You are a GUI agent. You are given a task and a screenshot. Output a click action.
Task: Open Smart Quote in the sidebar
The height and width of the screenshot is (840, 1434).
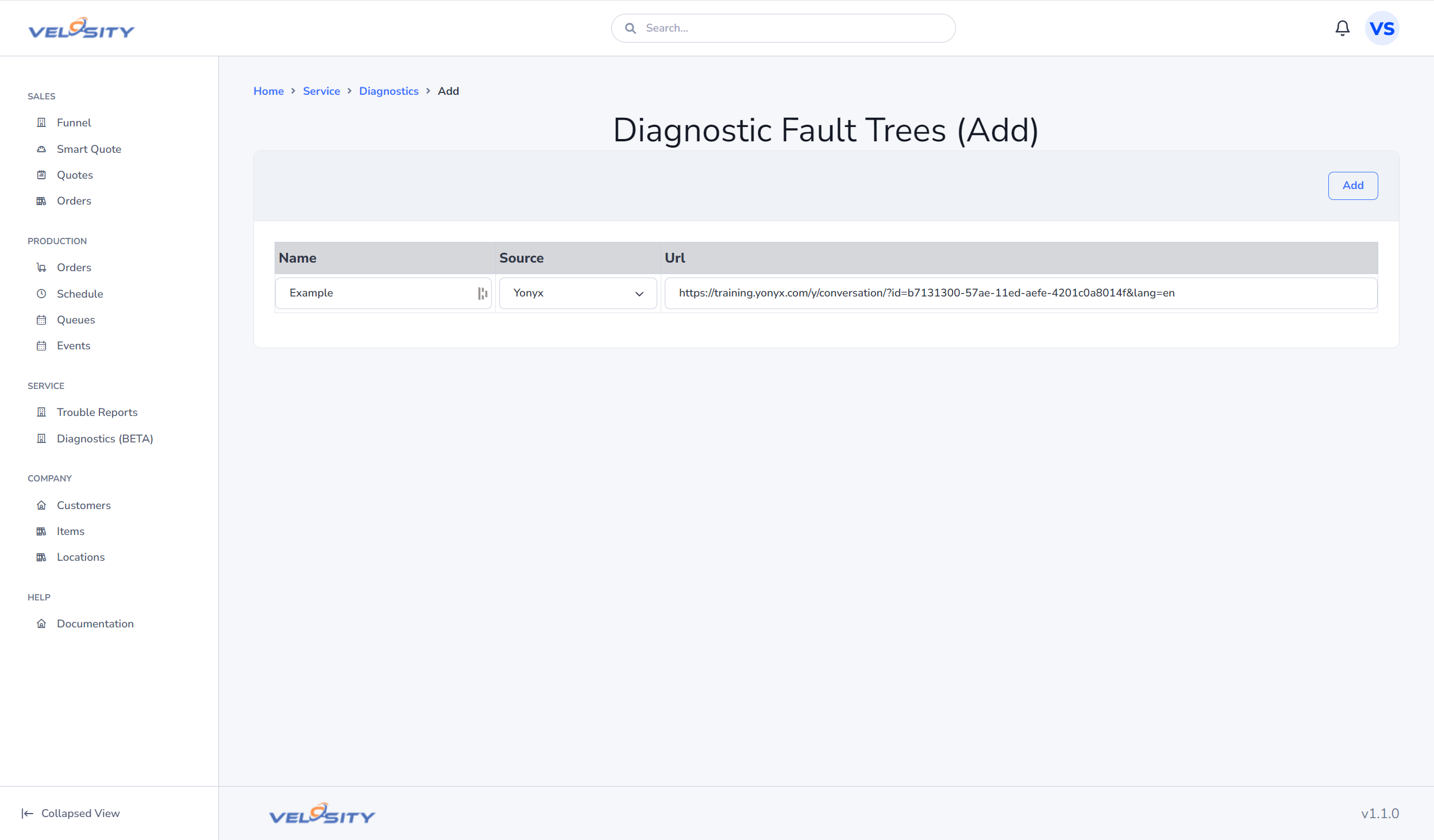coord(89,149)
